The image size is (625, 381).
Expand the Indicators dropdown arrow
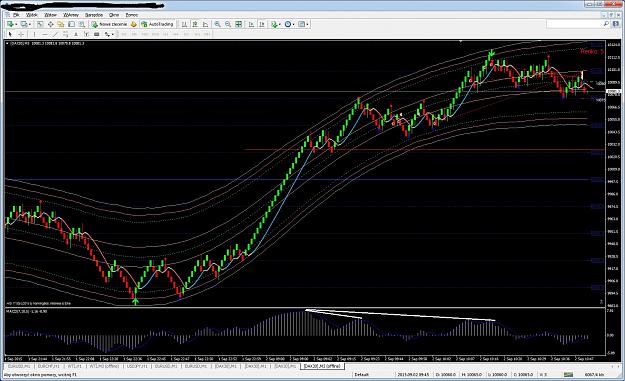[279, 24]
